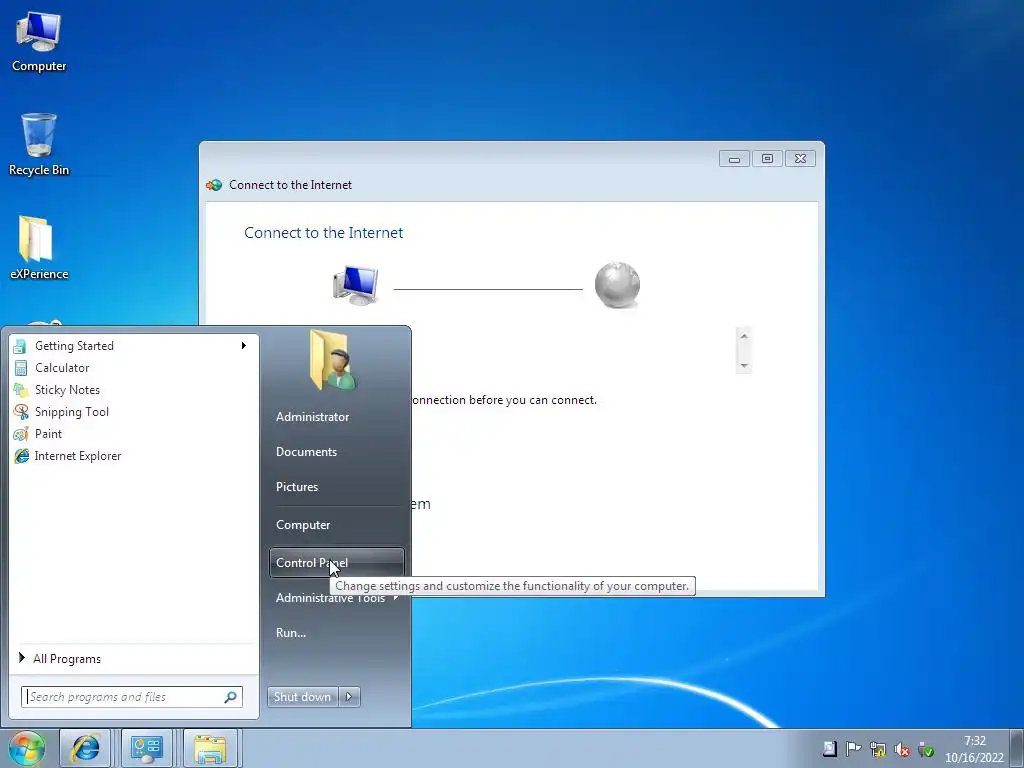Close the Connect to the Internet window
The width and height of the screenshot is (1024, 768).
pyautogui.click(x=800, y=159)
